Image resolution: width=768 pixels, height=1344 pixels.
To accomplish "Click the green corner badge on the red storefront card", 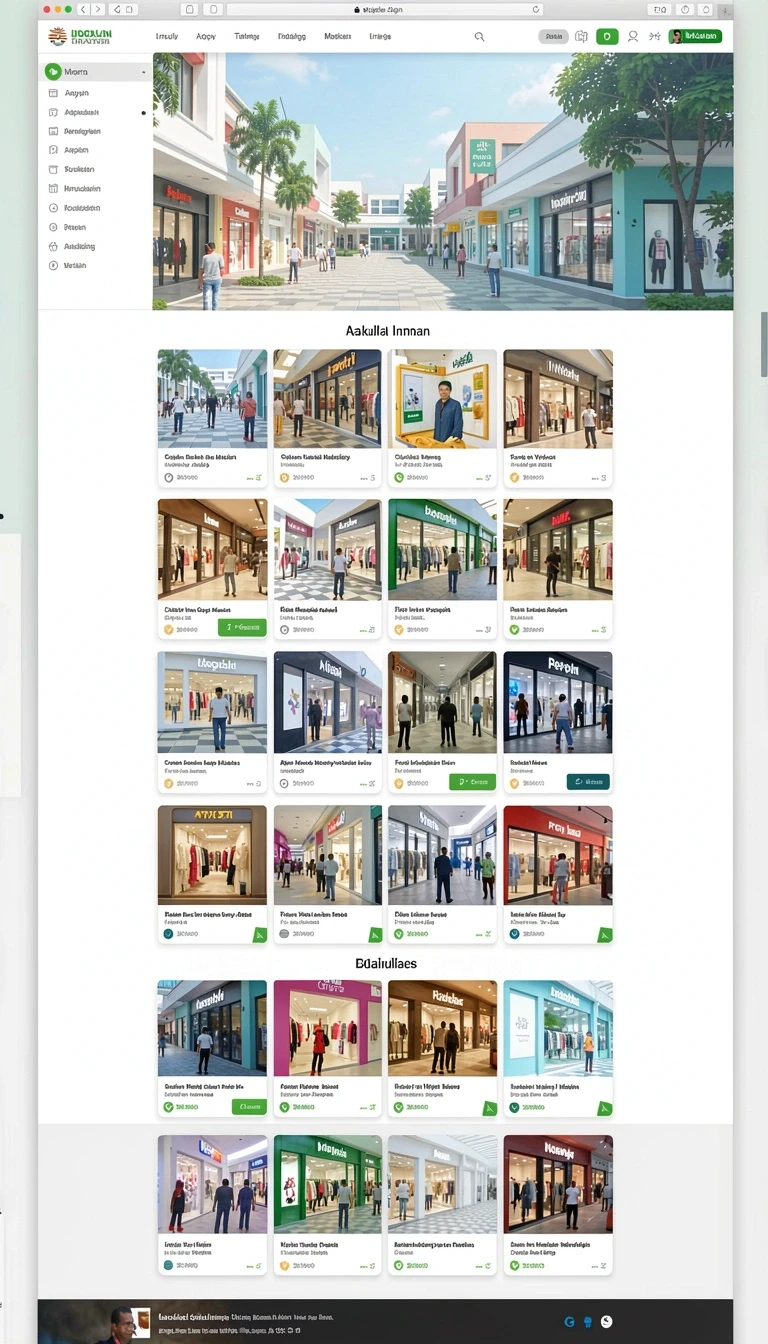I will (605, 935).
